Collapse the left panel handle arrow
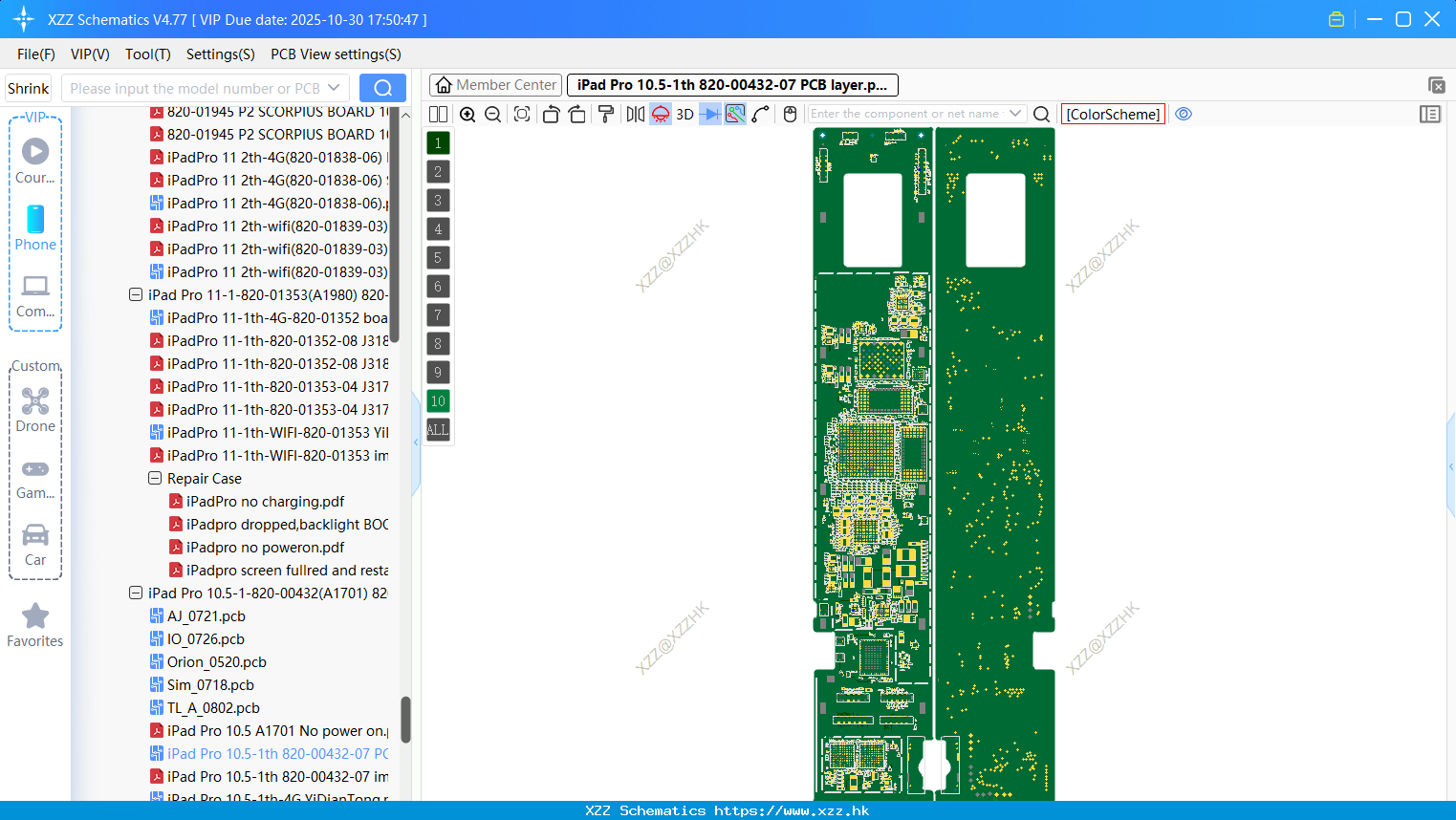This screenshot has width=1456, height=820. tap(416, 442)
